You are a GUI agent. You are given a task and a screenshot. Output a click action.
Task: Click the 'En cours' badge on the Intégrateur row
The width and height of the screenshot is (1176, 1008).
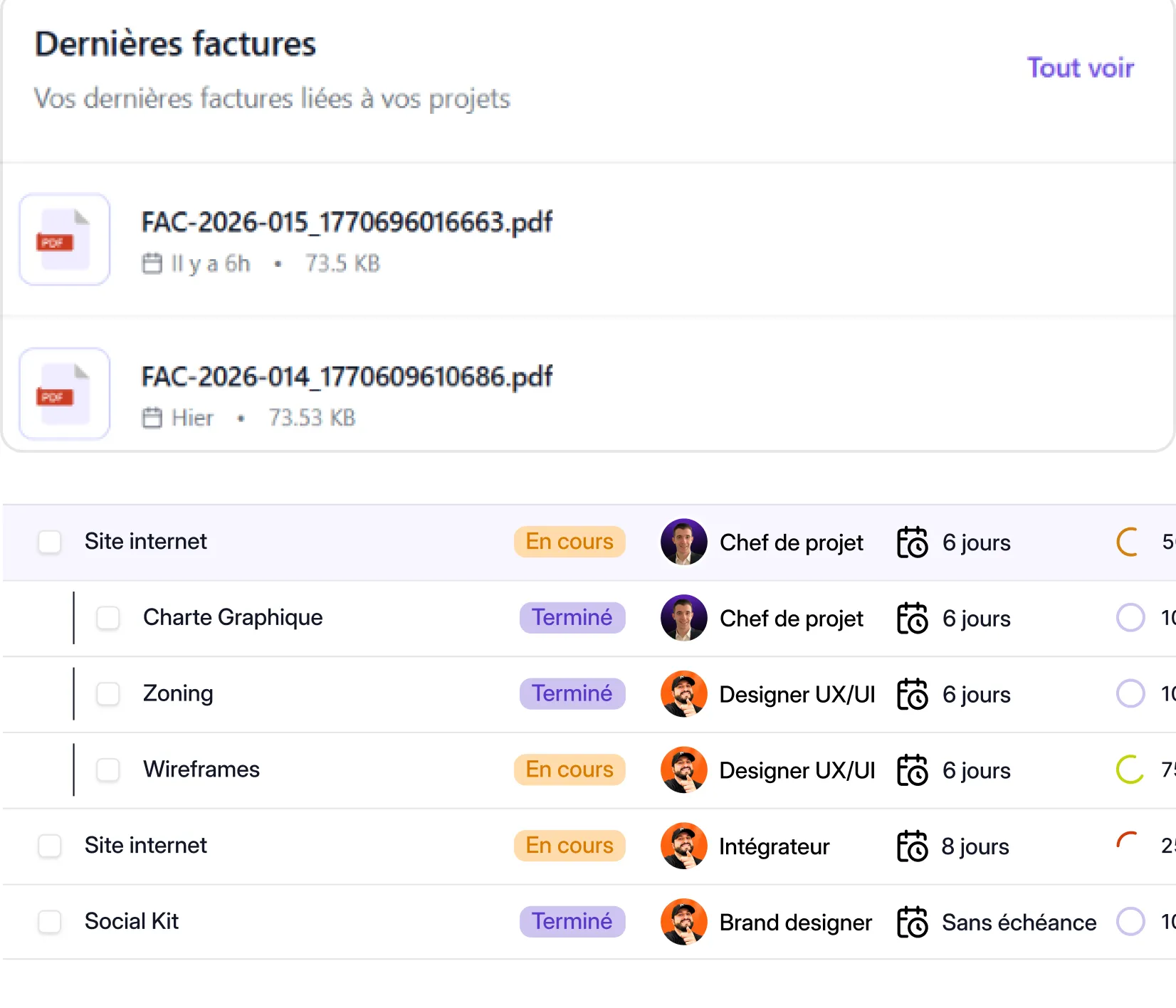click(x=569, y=846)
